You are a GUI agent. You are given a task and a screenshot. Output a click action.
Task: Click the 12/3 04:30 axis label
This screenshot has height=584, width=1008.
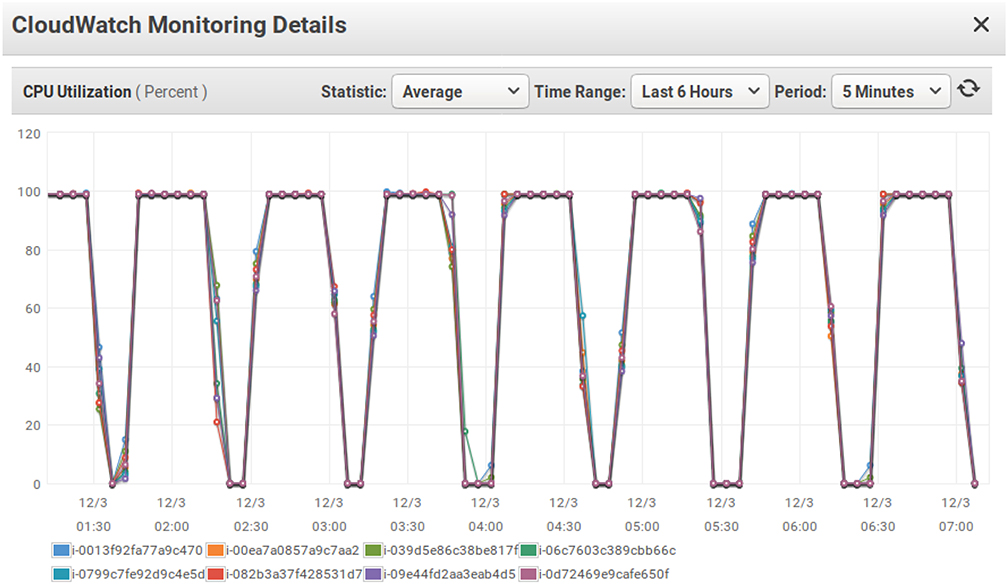[564, 515]
